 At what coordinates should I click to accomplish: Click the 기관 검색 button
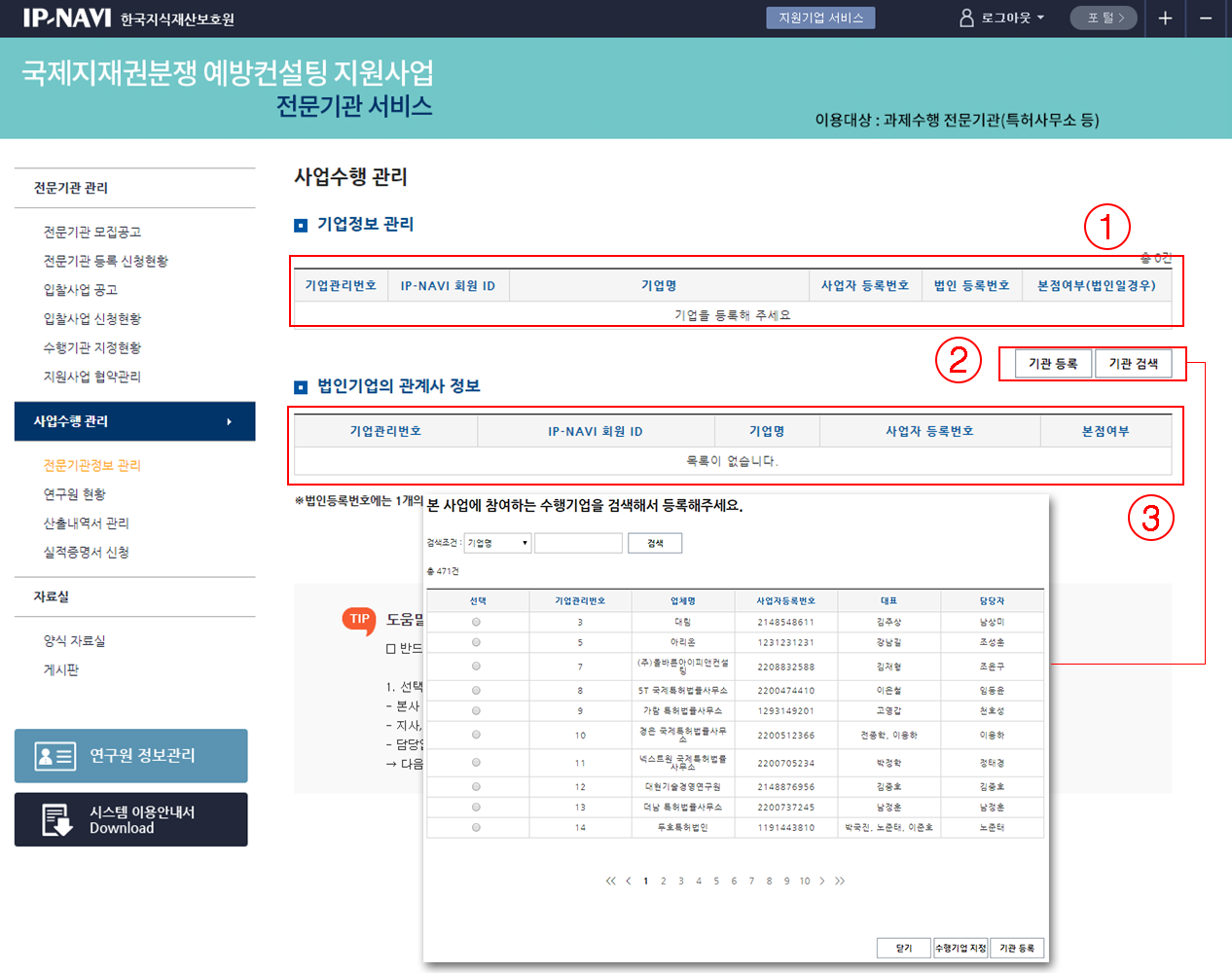click(1133, 364)
